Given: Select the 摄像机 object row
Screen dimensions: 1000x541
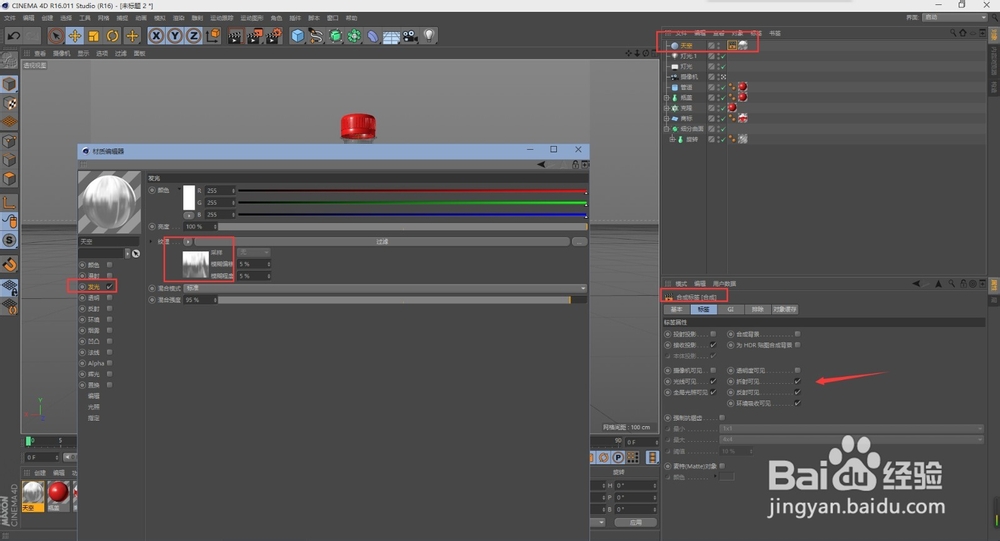Looking at the screenshot, I should click(688, 77).
